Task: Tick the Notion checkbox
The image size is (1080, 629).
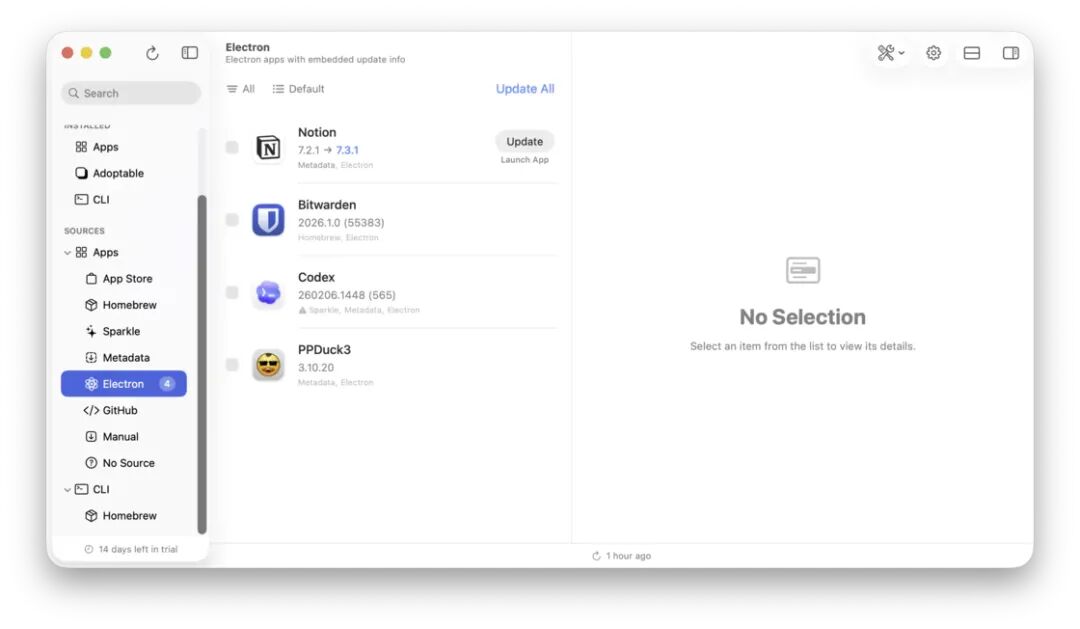Action: (232, 147)
